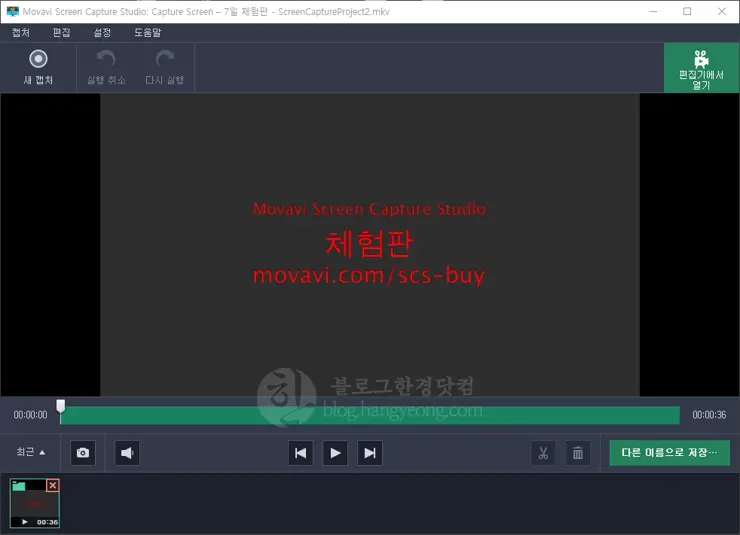Viewport: 740px width, 535px height.
Task: Minimize the Movavi window
Action: pos(653,11)
